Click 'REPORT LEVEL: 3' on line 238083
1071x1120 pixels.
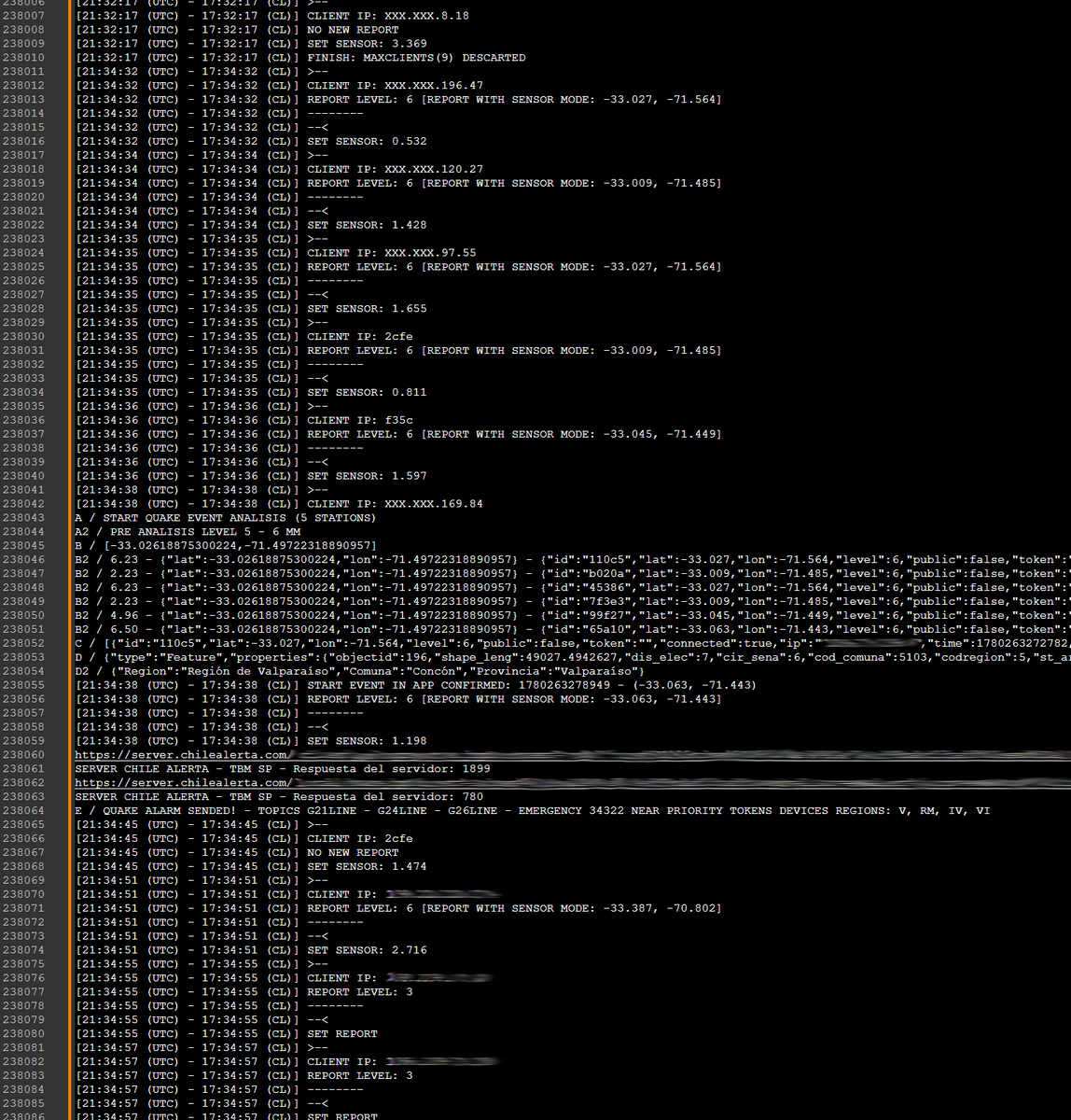pyautogui.click(x=360, y=1076)
